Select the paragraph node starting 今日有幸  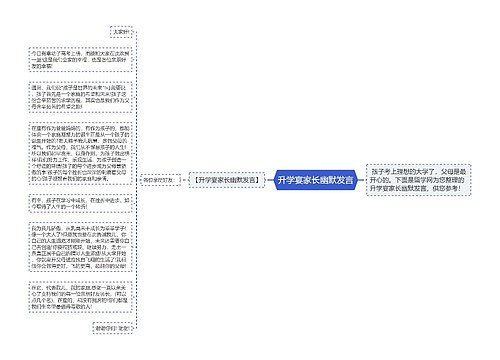pyautogui.click(x=80, y=60)
